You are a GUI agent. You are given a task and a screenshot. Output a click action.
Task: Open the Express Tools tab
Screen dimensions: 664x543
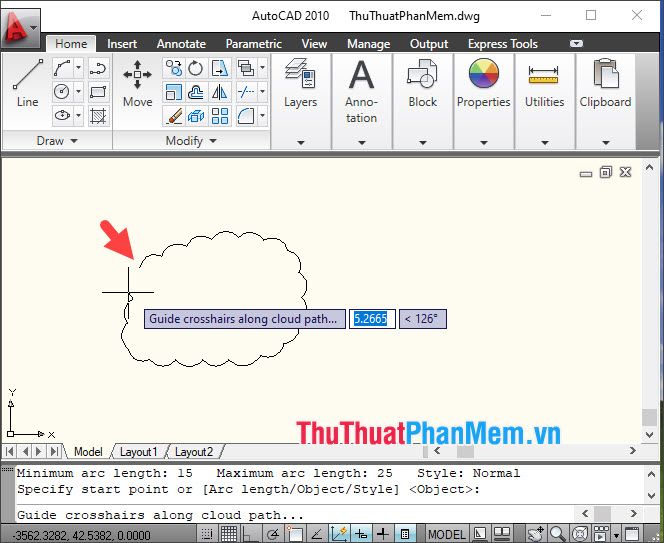503,44
